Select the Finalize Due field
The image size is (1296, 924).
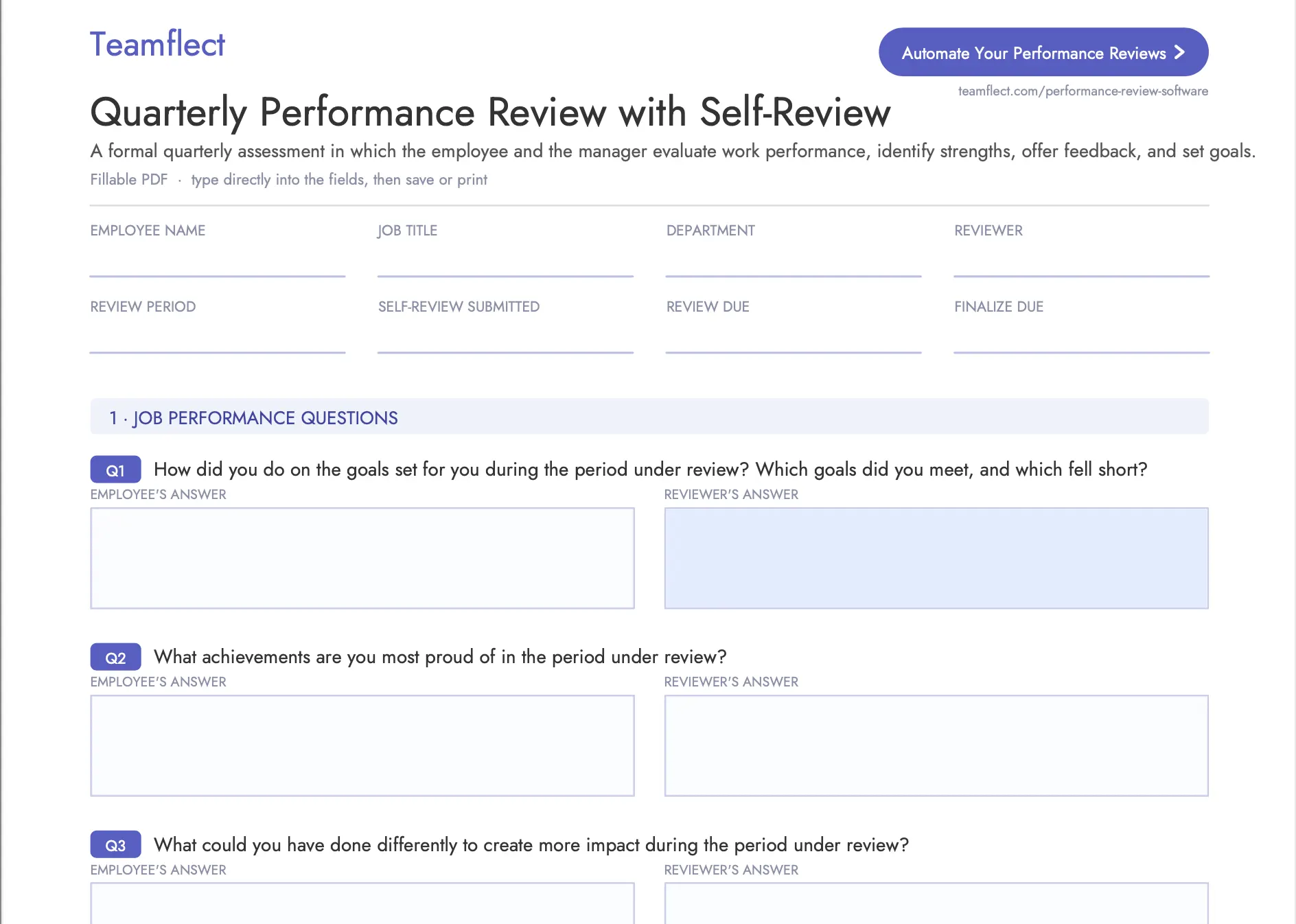(x=1082, y=337)
